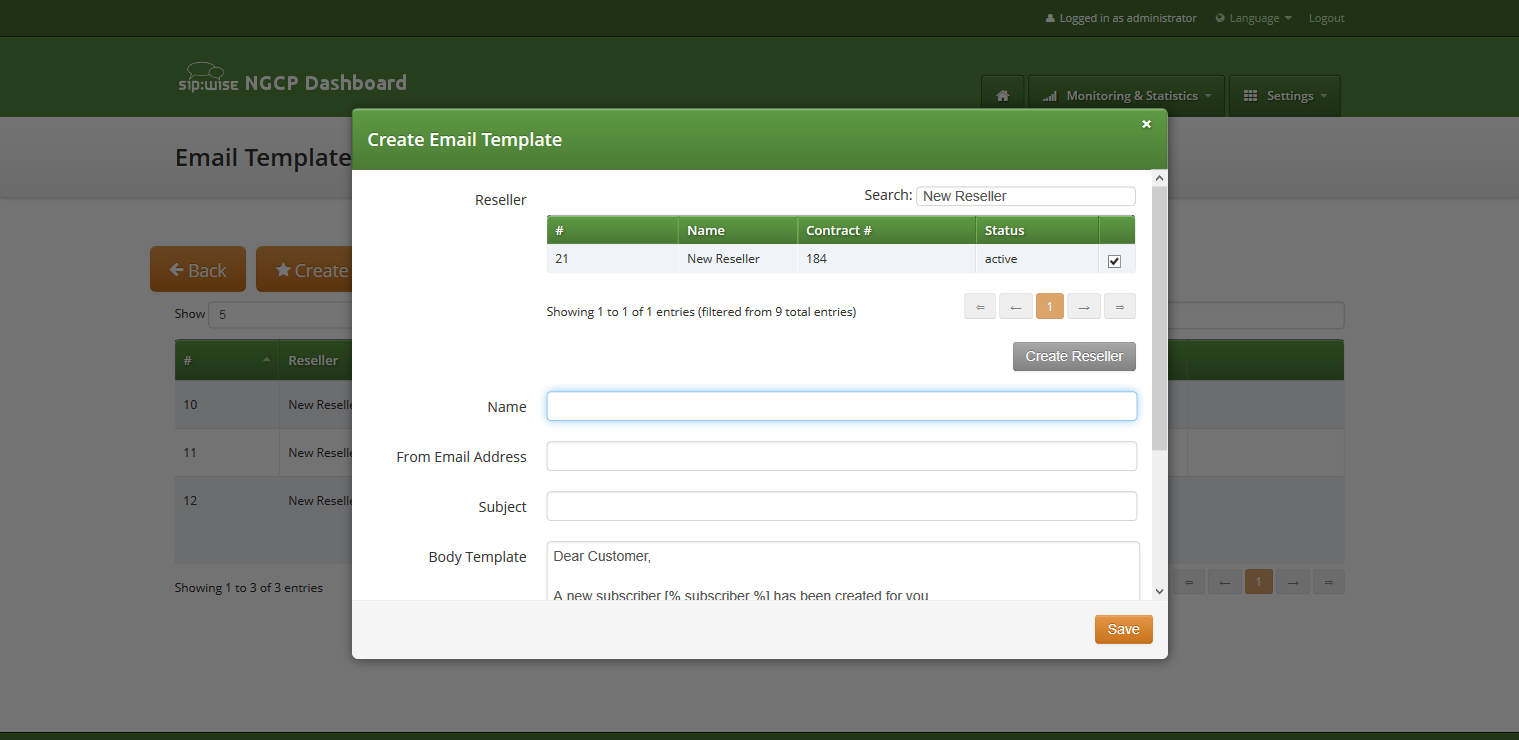Click the first-page arrow in reseller pagination
The image size is (1519, 740).
click(980, 306)
